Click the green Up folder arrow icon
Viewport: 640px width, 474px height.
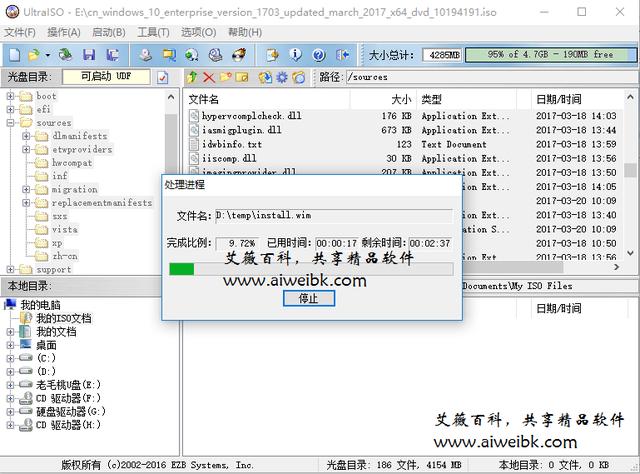coord(192,77)
